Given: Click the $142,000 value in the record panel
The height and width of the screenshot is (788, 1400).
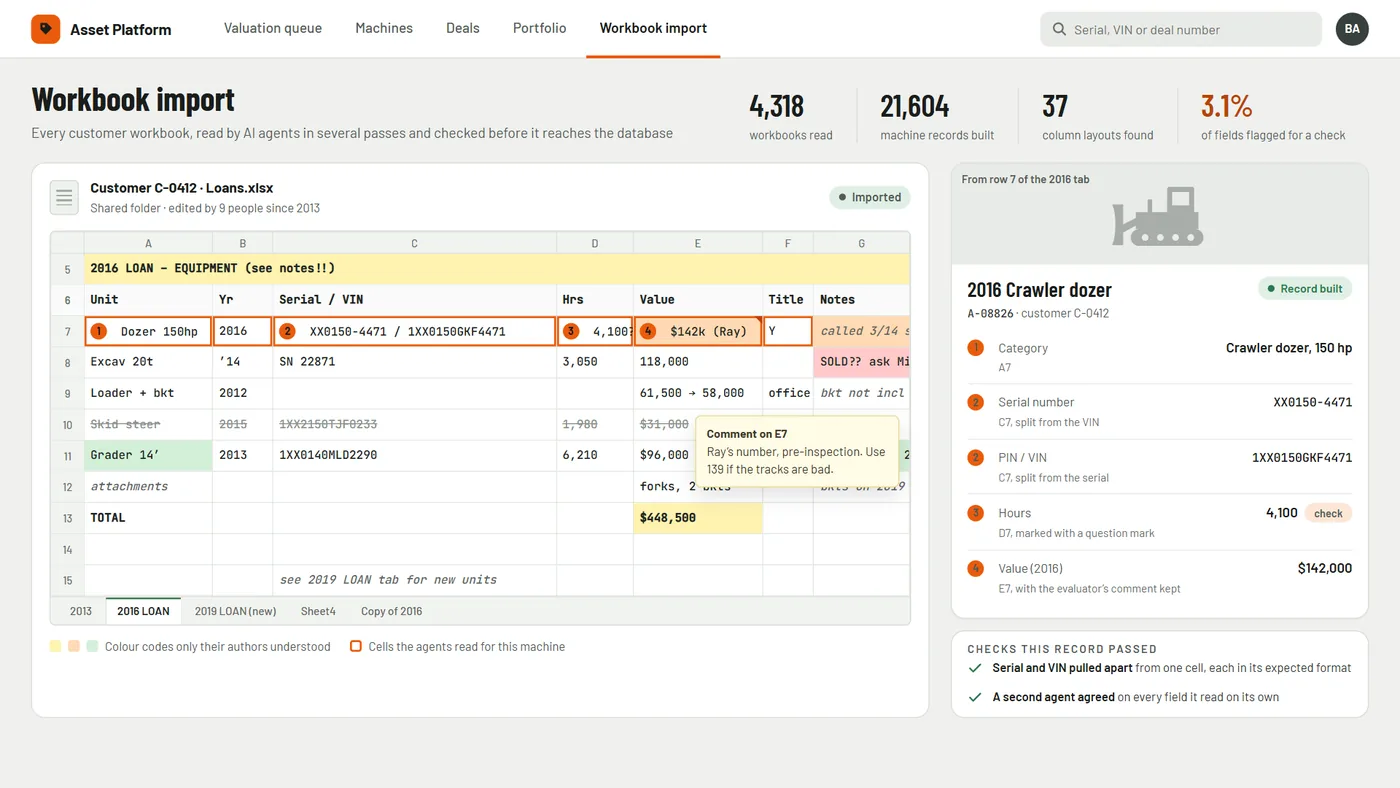Looking at the screenshot, I should [1324, 568].
